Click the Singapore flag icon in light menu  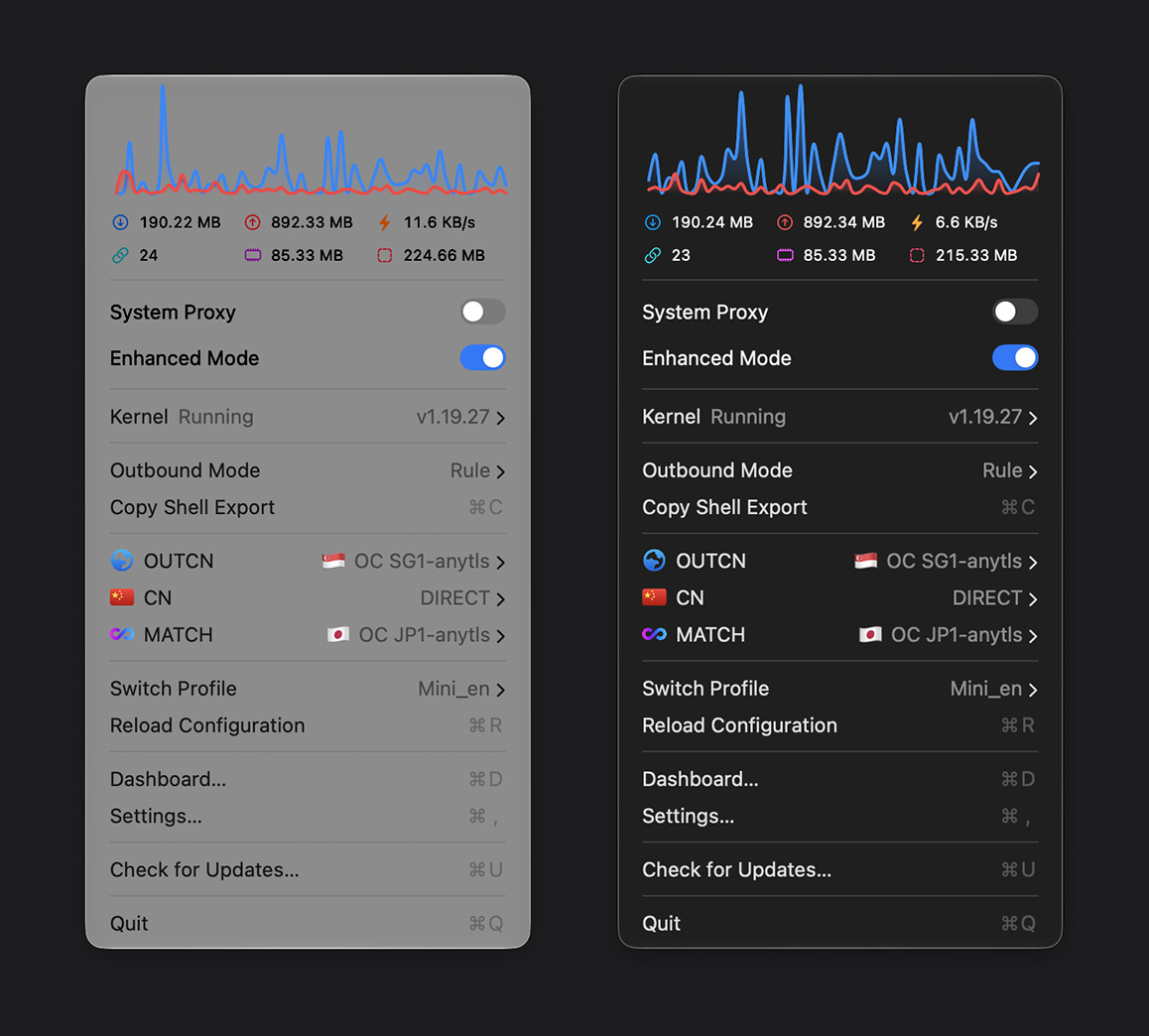[333, 561]
